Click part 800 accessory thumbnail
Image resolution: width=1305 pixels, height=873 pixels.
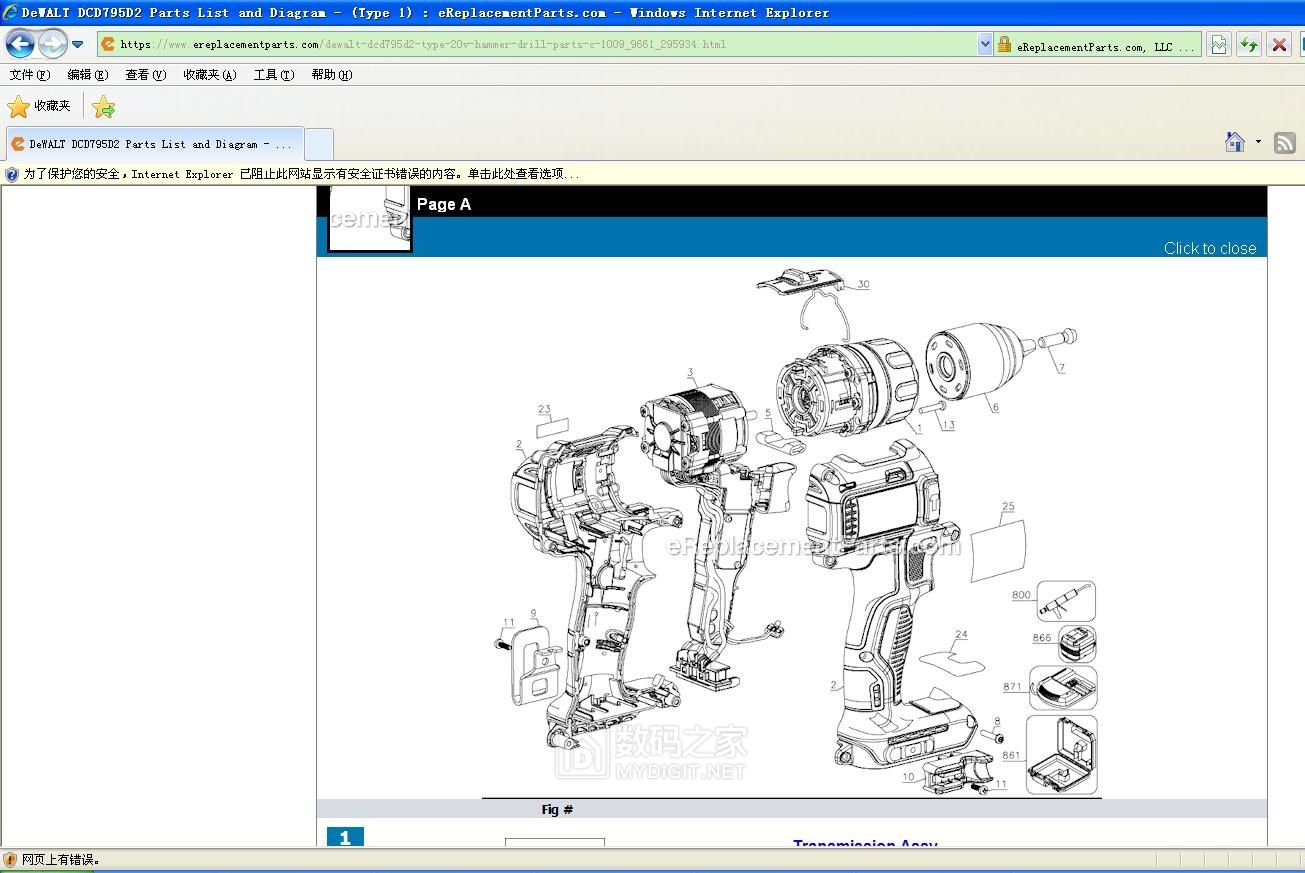pos(1066,601)
